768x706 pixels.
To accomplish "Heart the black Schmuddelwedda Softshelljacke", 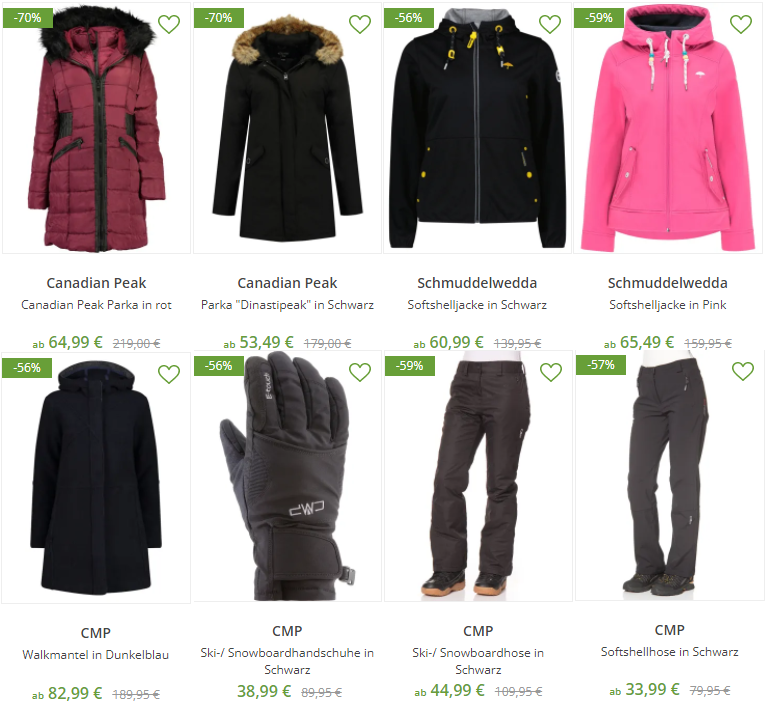I will 550,24.
